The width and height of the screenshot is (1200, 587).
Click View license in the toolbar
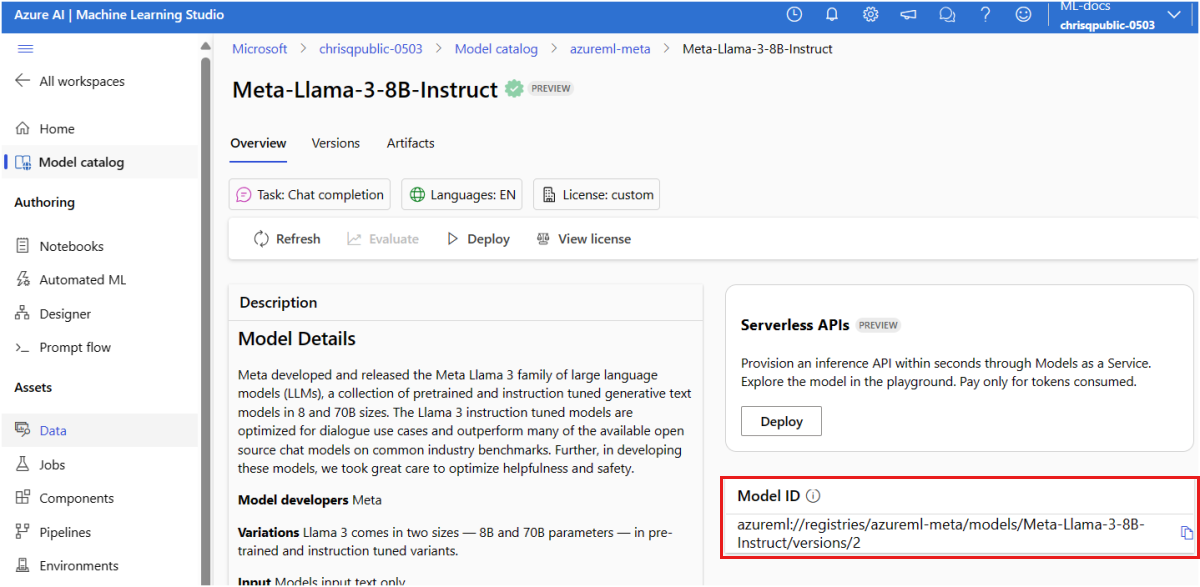click(584, 239)
